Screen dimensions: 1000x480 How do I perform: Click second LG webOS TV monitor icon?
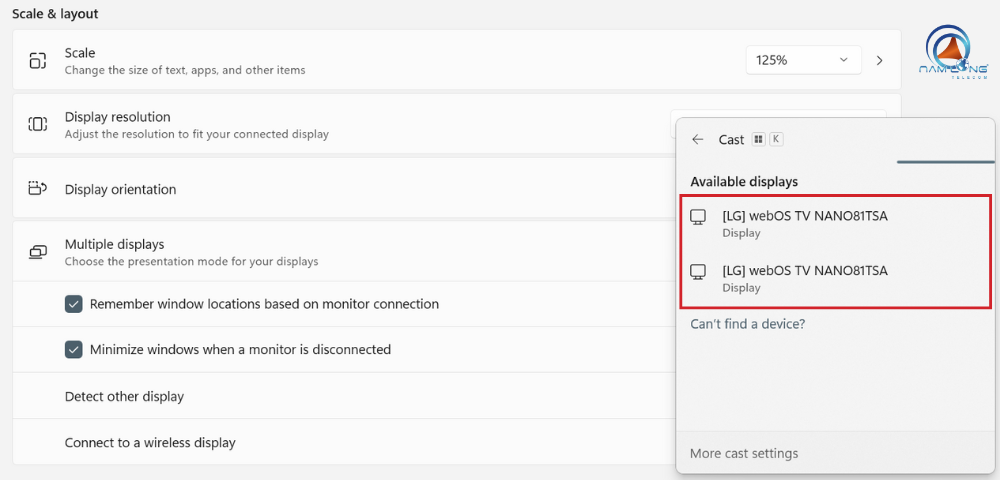point(699,272)
